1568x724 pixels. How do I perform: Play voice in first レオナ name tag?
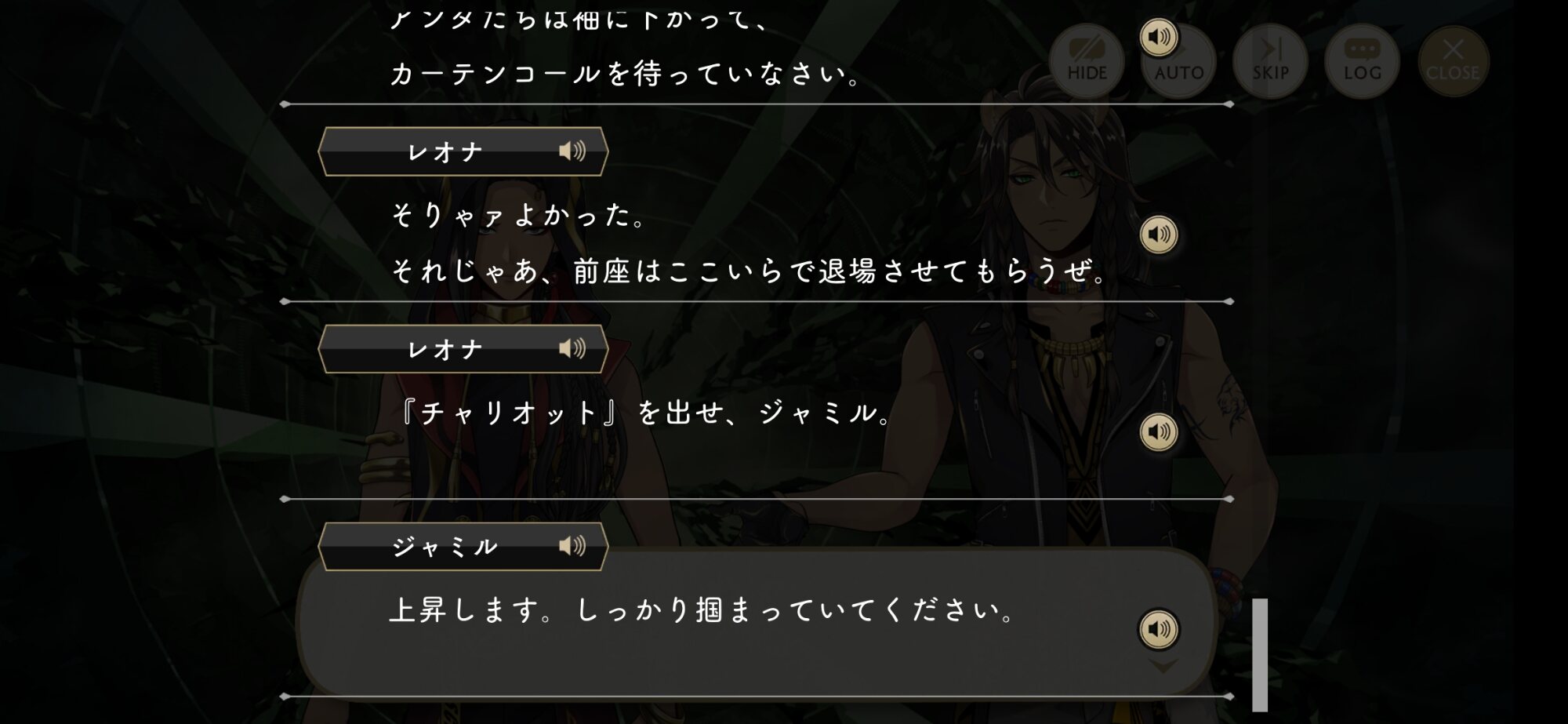(x=572, y=151)
